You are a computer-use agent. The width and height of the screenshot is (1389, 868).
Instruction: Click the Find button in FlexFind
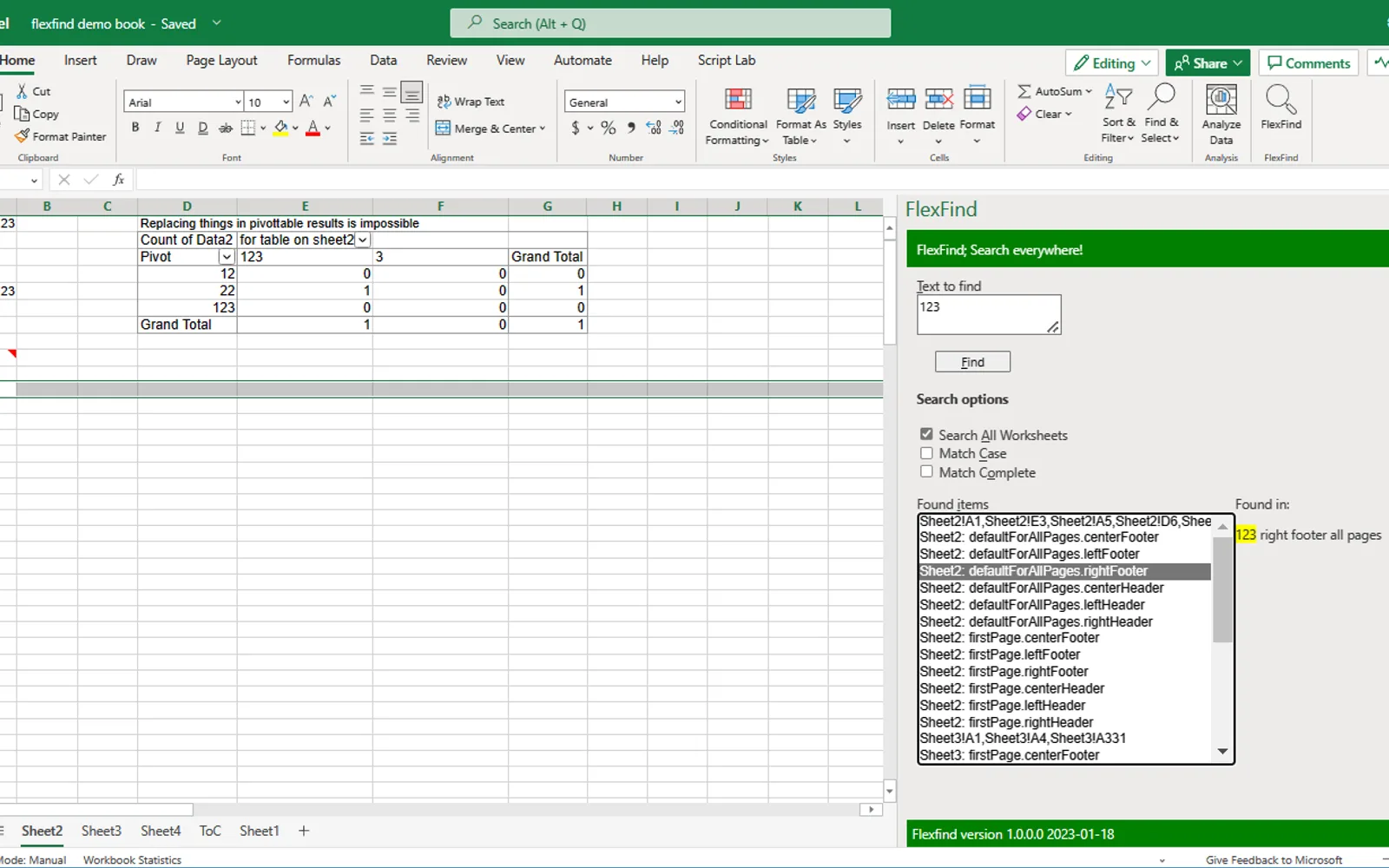coord(972,362)
